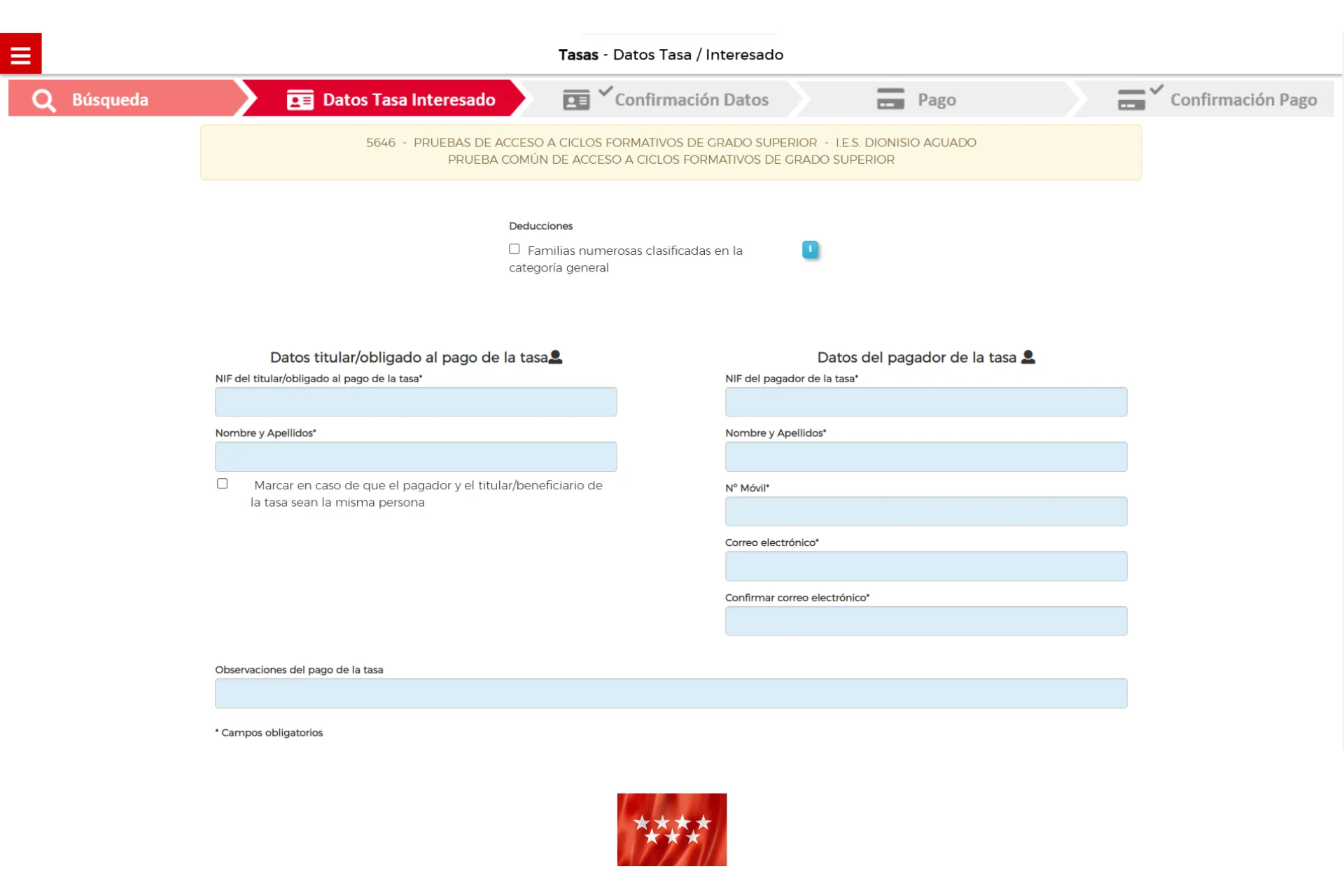Open the blue info icon for deductions
Image resolution: width=1344 pixels, height=896 pixels.
tap(810, 249)
